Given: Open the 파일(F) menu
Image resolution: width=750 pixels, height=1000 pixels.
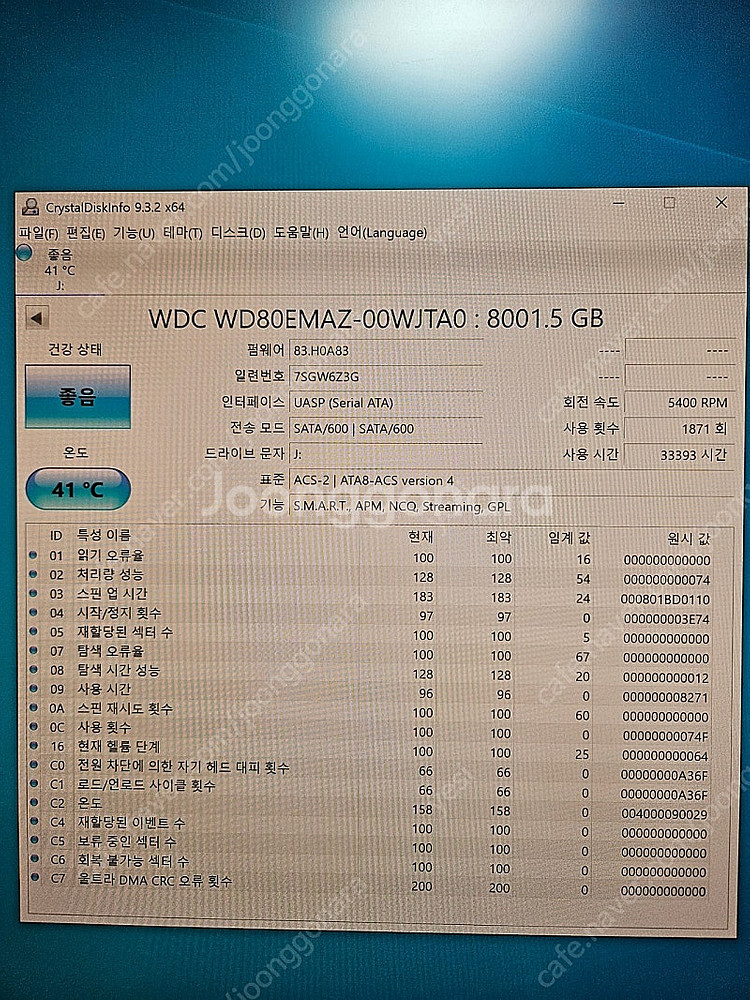Looking at the screenshot, I should [39, 233].
